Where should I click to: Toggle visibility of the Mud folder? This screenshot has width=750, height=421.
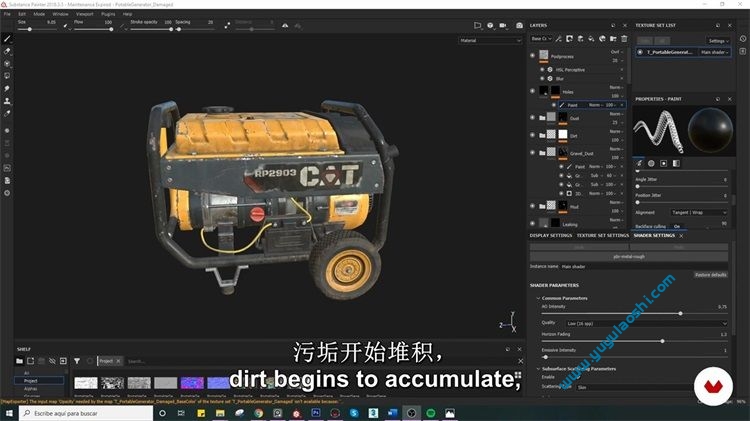(x=532, y=206)
